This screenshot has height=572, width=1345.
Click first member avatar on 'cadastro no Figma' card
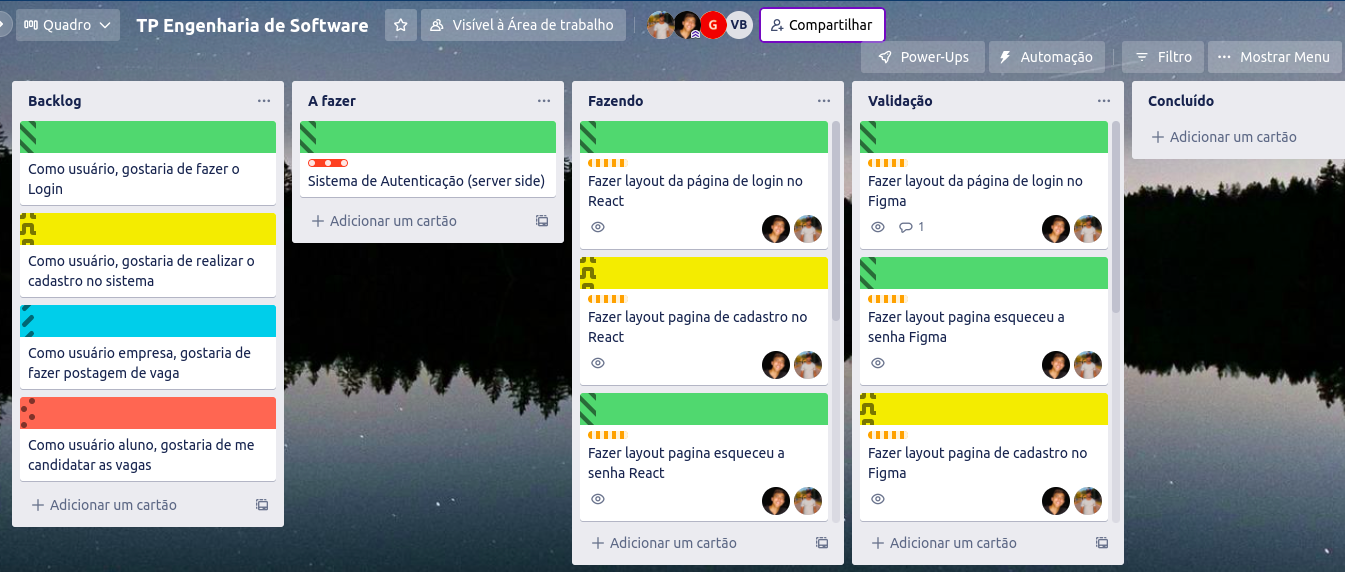[1056, 501]
